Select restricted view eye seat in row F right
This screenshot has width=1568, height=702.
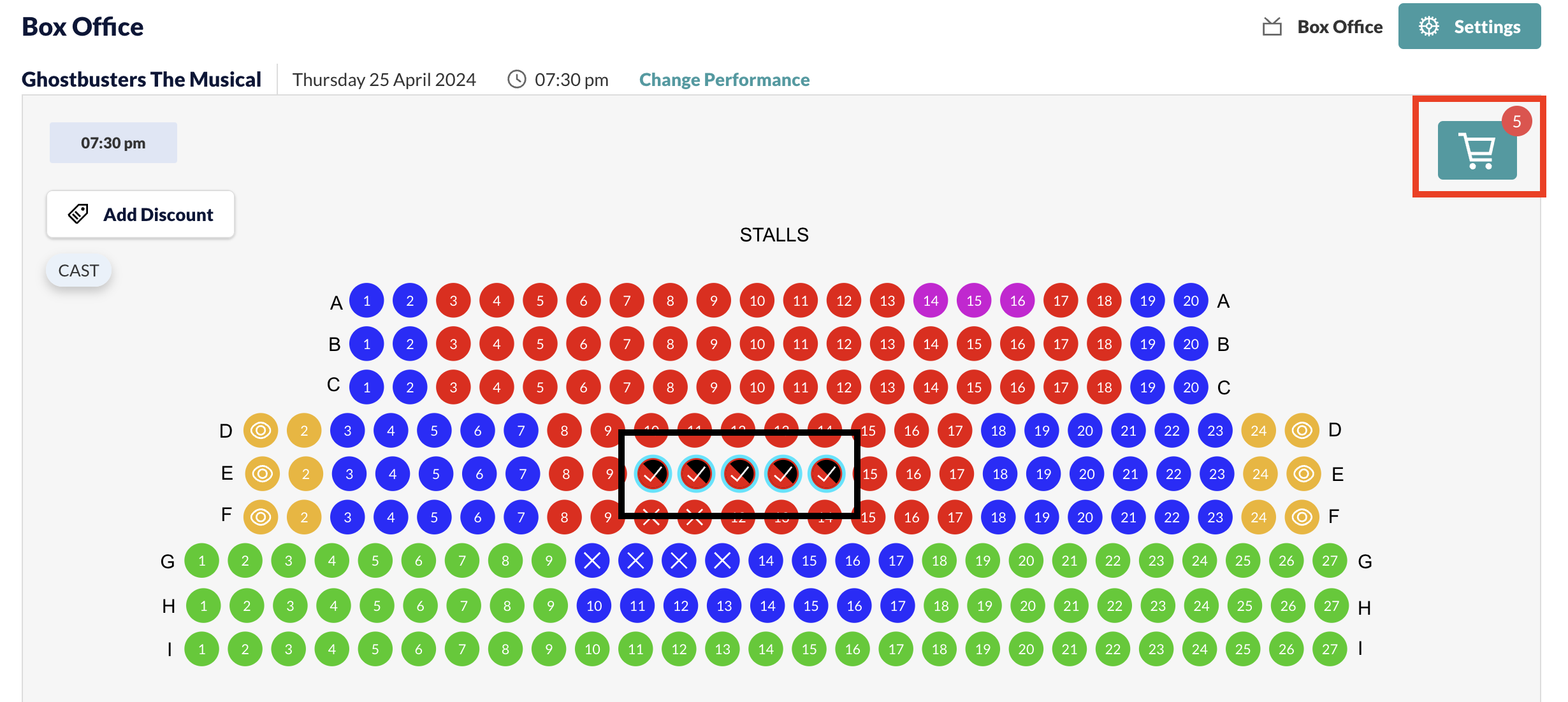[1302, 517]
